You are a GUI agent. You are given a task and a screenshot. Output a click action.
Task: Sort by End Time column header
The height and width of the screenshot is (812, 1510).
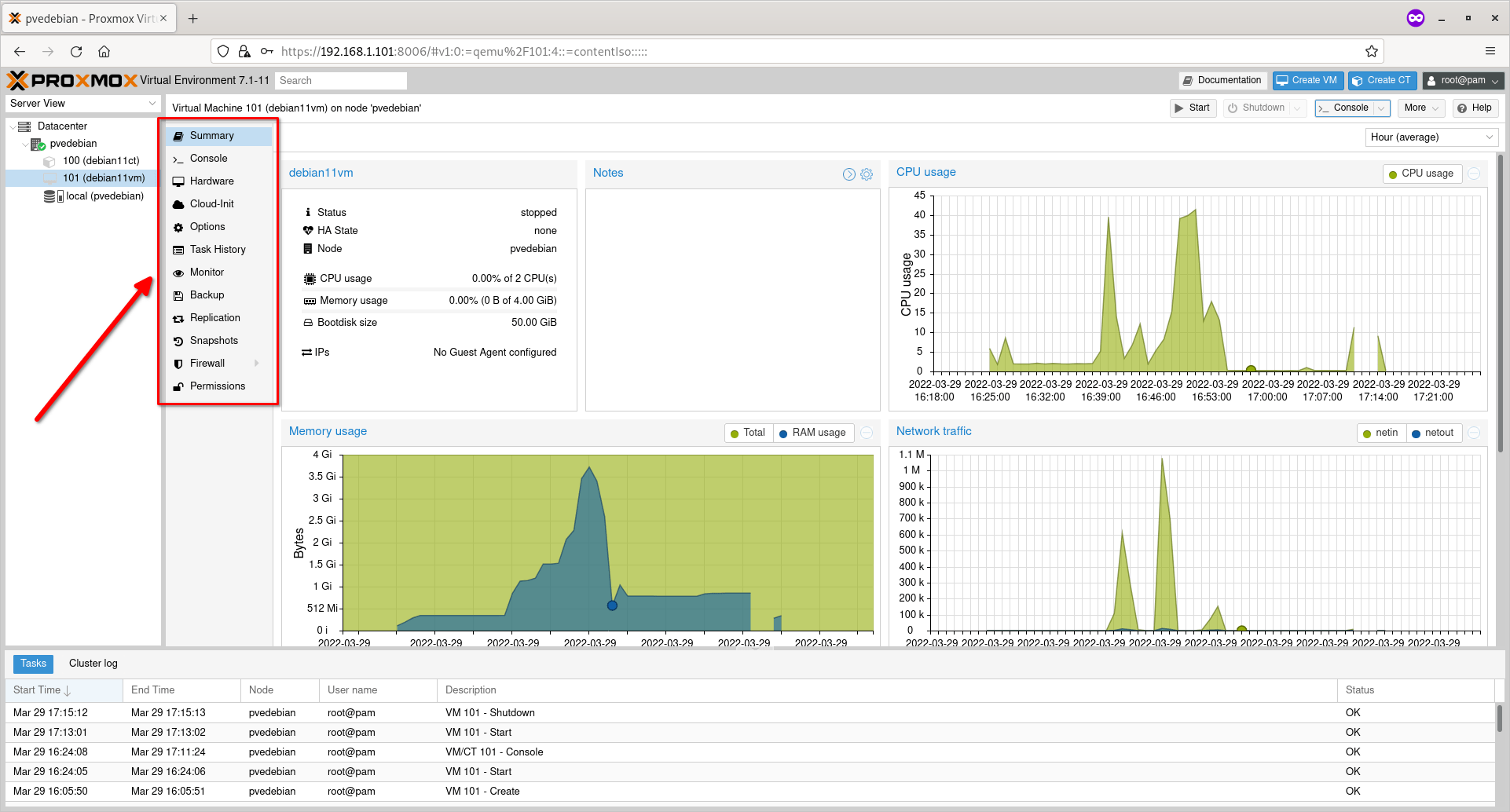click(181, 690)
